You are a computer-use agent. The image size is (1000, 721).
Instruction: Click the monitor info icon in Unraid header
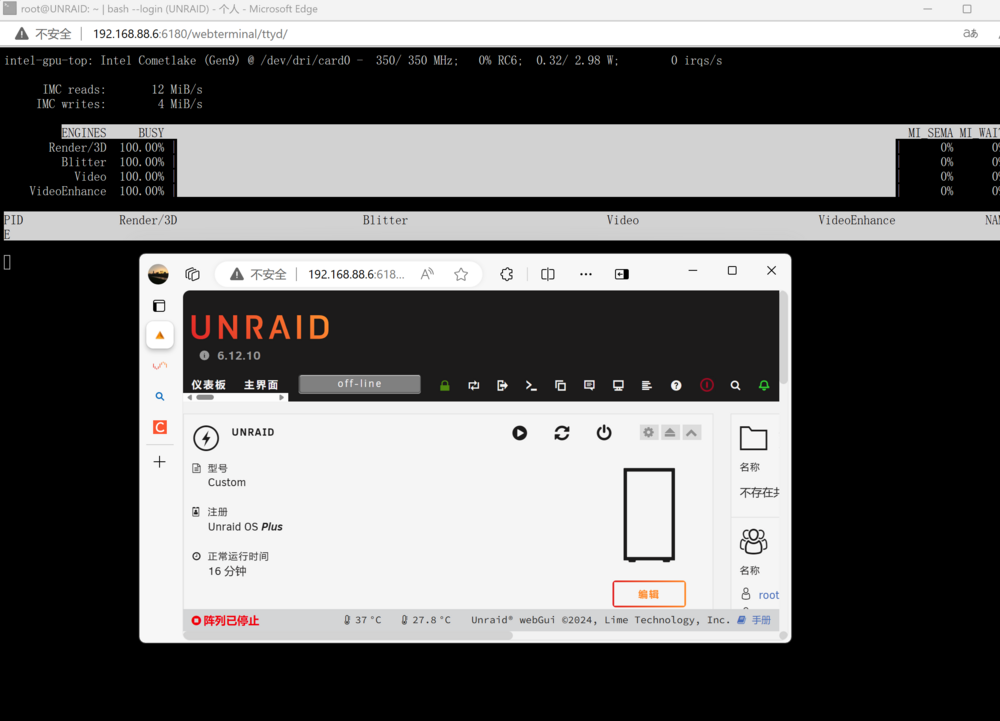(618, 385)
